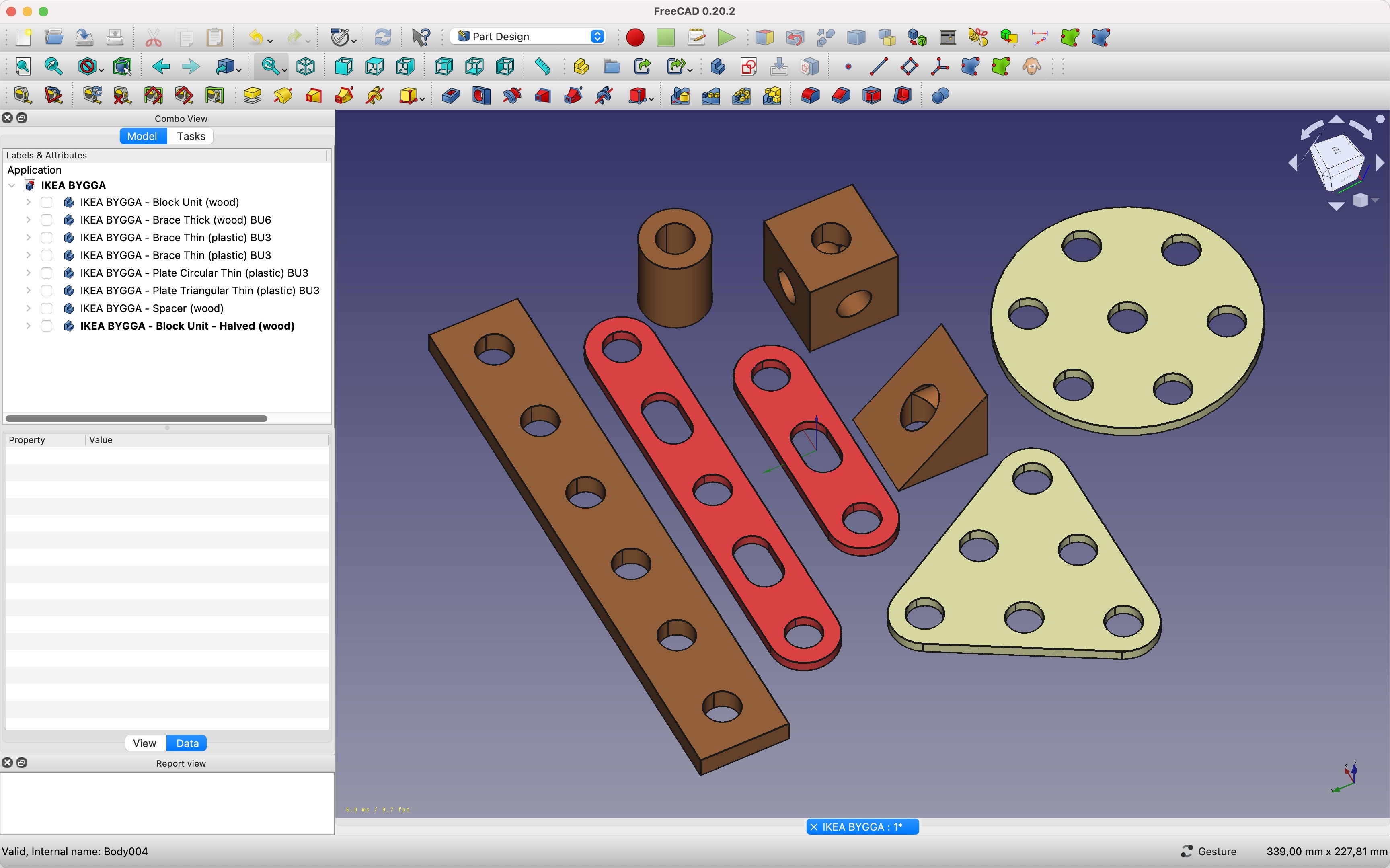
Task: Toggle checkbox for Spacer (wood) body
Action: click(47, 308)
